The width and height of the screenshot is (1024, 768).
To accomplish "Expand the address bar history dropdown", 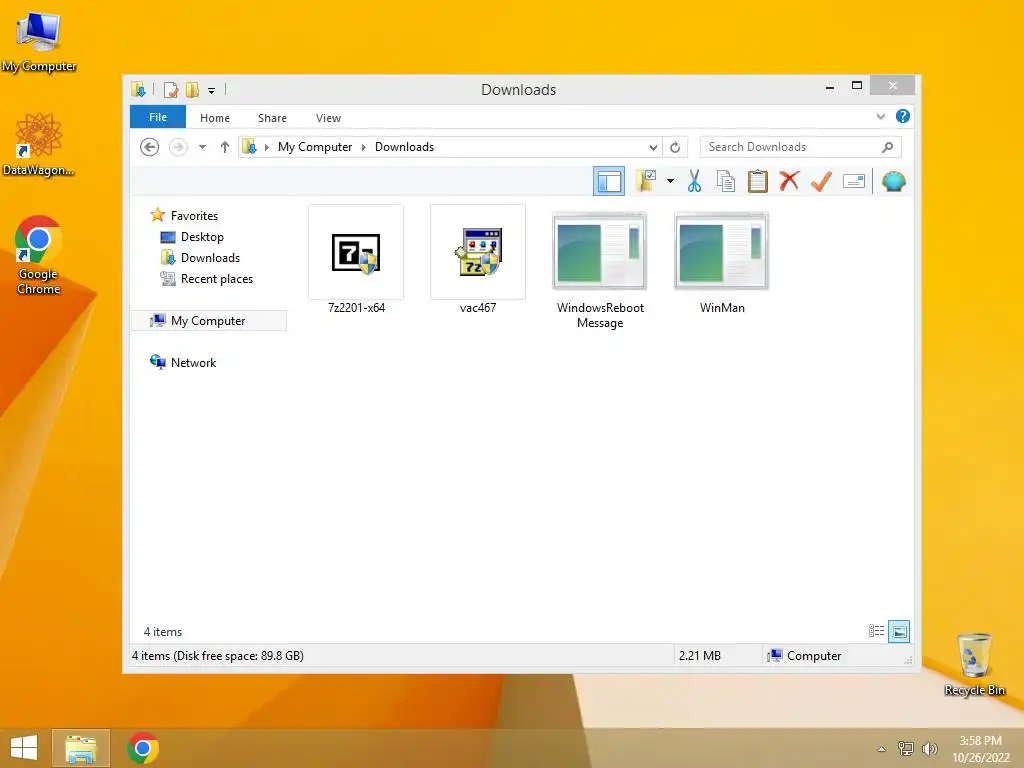I will click(653, 147).
